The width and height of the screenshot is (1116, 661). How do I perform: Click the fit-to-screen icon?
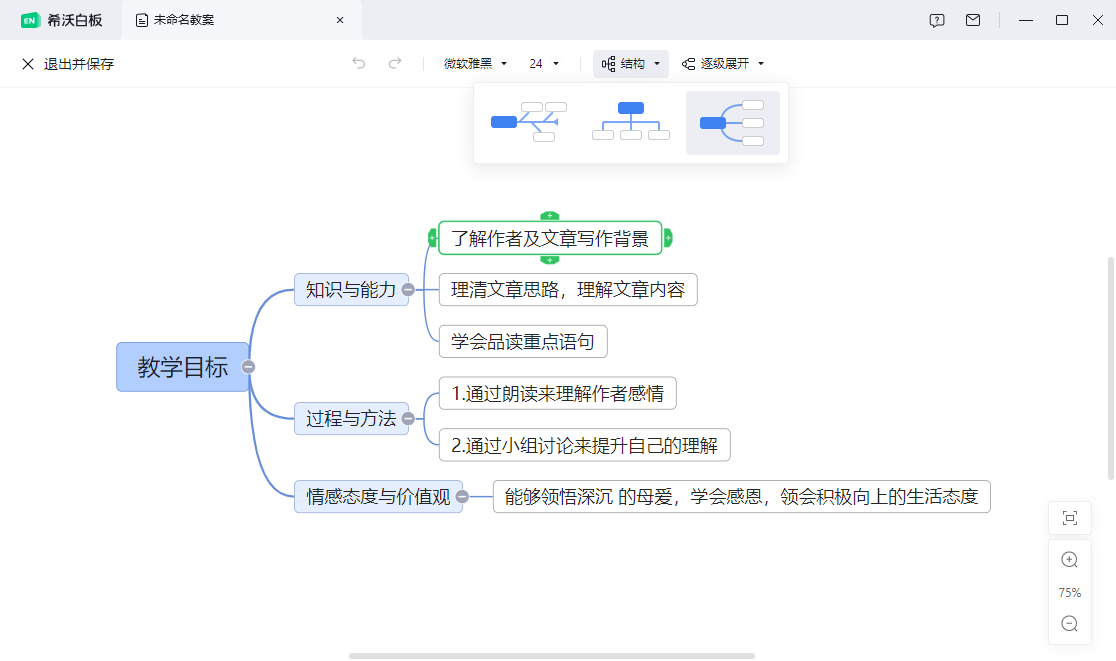click(x=1069, y=518)
